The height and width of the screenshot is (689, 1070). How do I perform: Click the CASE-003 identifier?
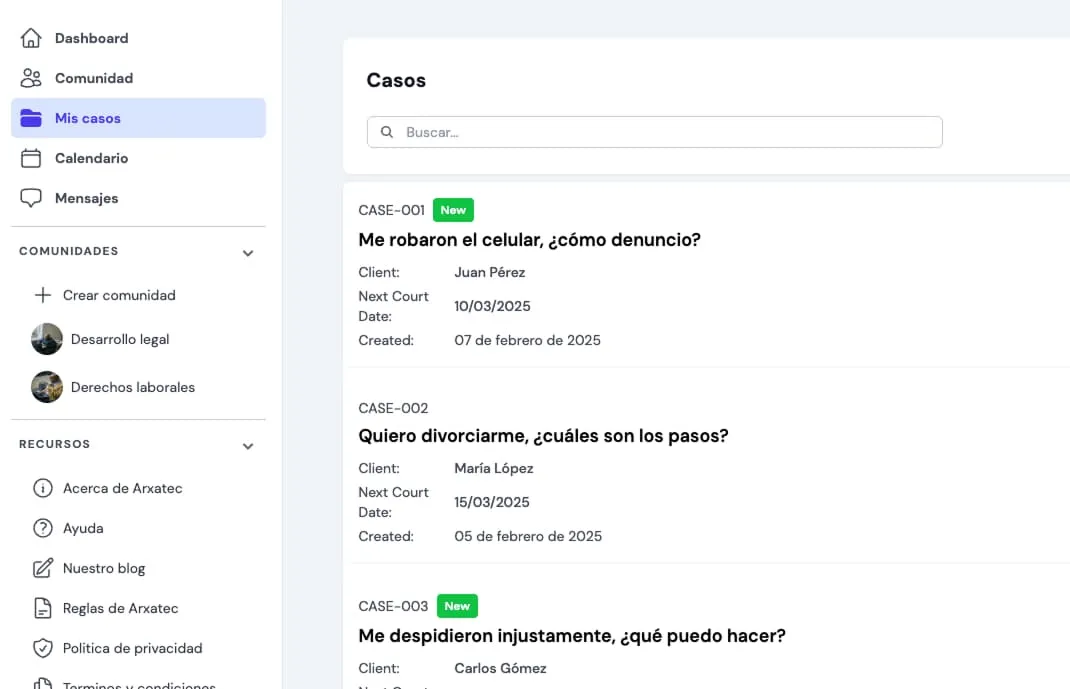click(x=393, y=606)
